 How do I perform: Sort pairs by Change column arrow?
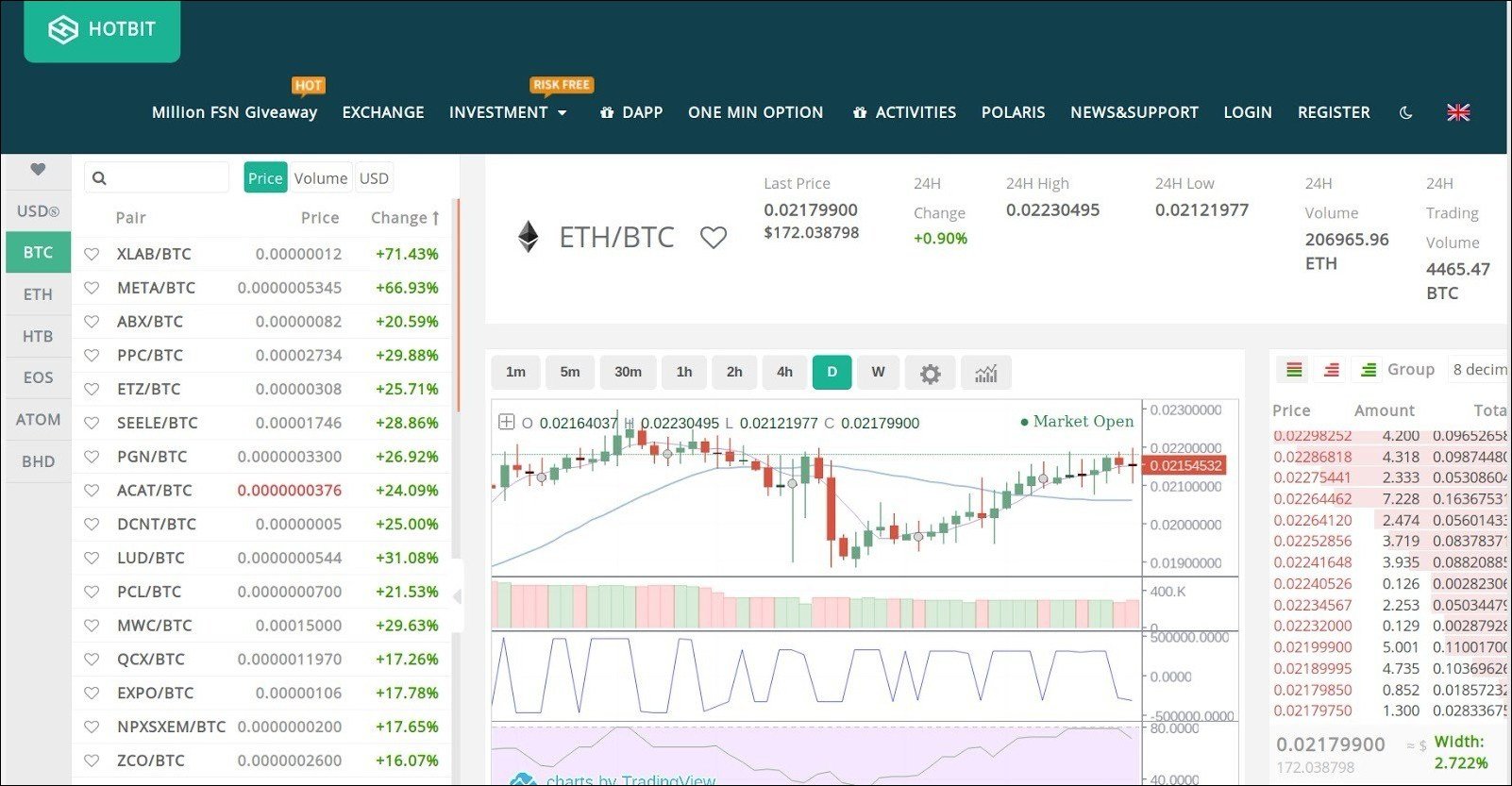(x=435, y=218)
